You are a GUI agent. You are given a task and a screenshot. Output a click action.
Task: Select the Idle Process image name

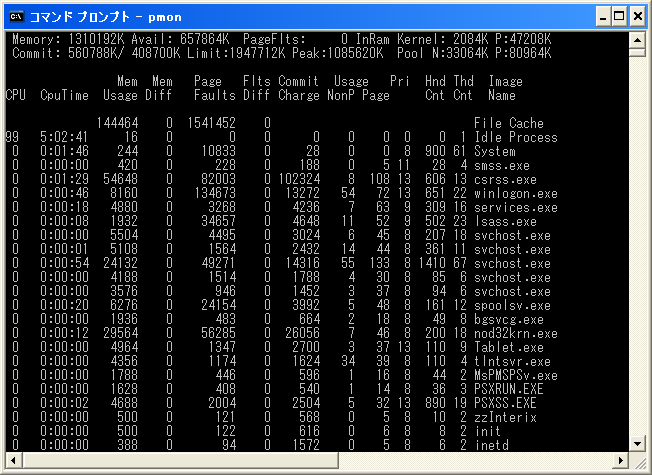click(516, 137)
